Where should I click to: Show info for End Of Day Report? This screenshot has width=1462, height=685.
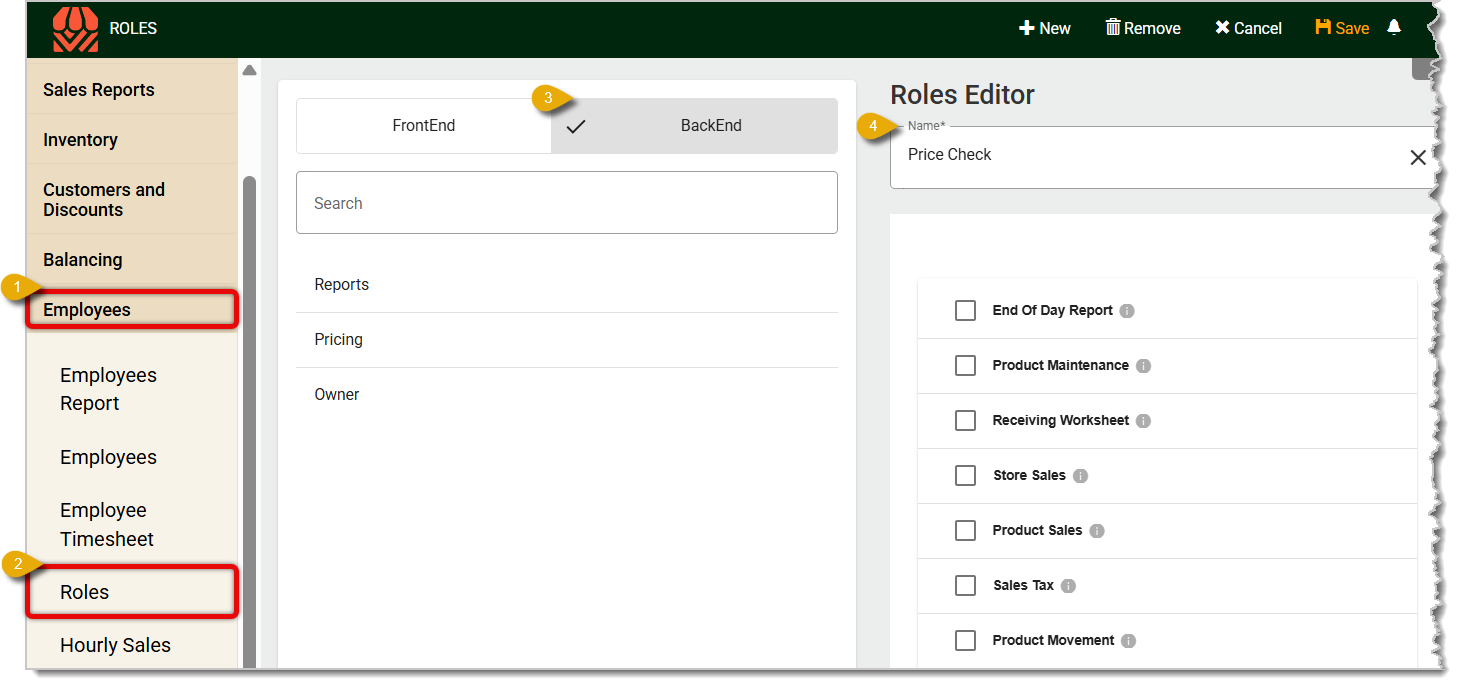(1127, 311)
